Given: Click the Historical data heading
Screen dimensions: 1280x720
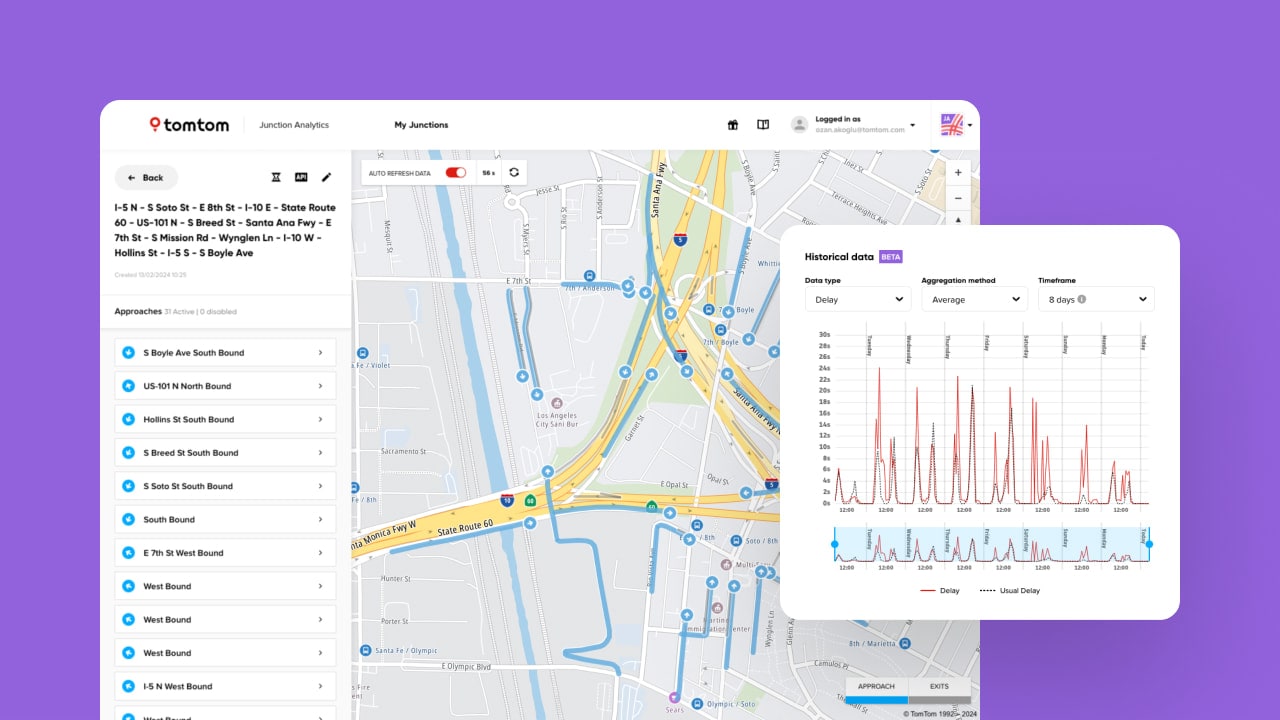Looking at the screenshot, I should coord(839,257).
